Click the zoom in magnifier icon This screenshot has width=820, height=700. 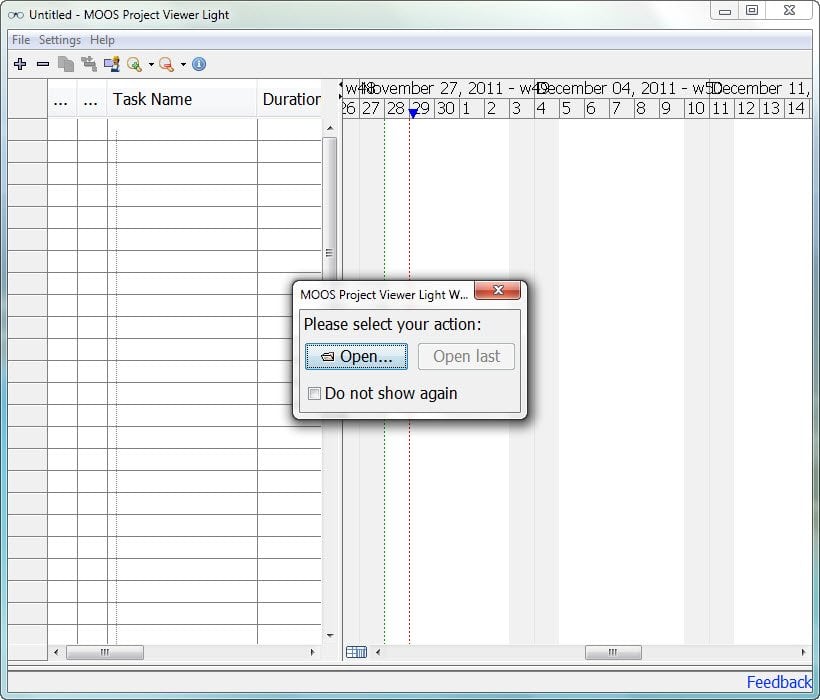coord(134,64)
